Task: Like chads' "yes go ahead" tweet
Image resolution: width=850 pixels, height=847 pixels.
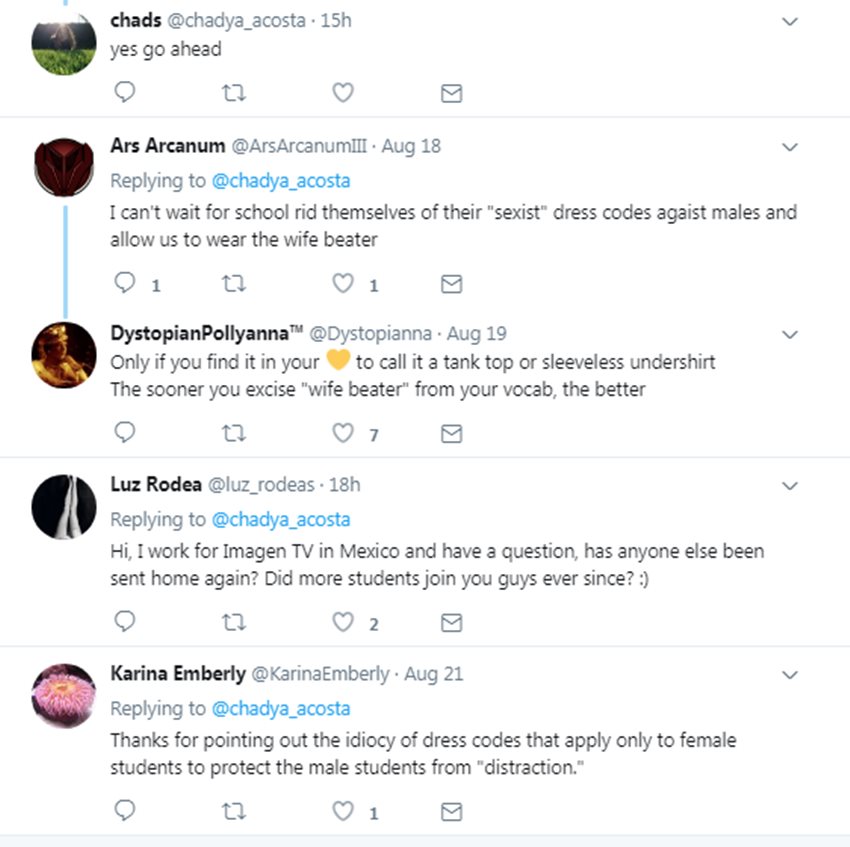Action: (343, 93)
